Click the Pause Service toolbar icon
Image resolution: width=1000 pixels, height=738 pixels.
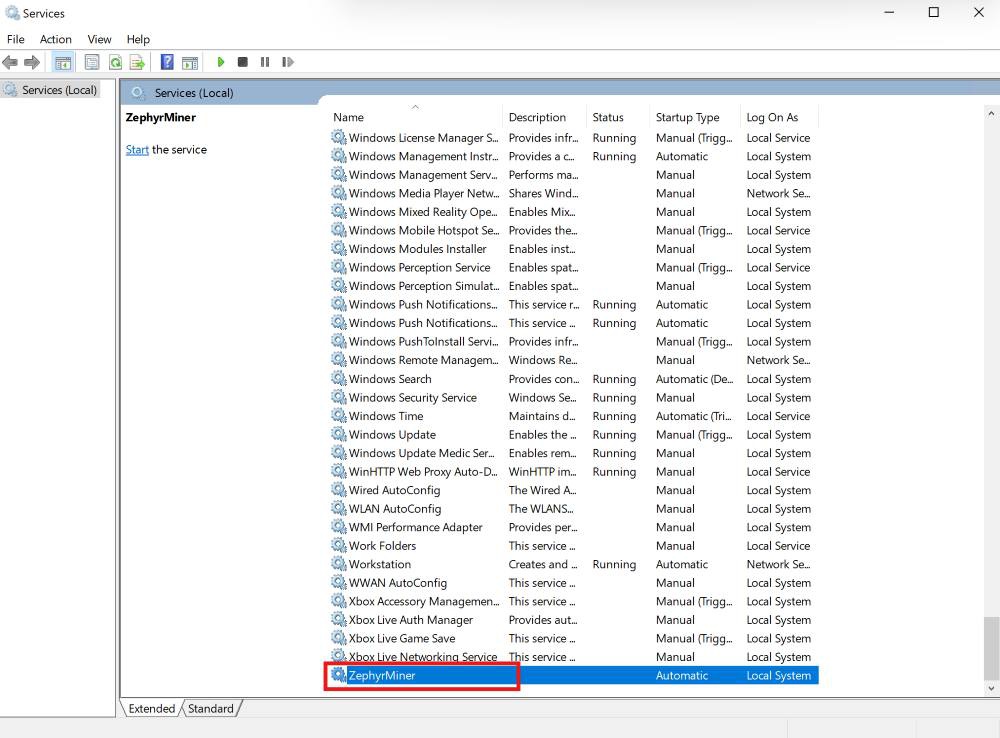[265, 62]
